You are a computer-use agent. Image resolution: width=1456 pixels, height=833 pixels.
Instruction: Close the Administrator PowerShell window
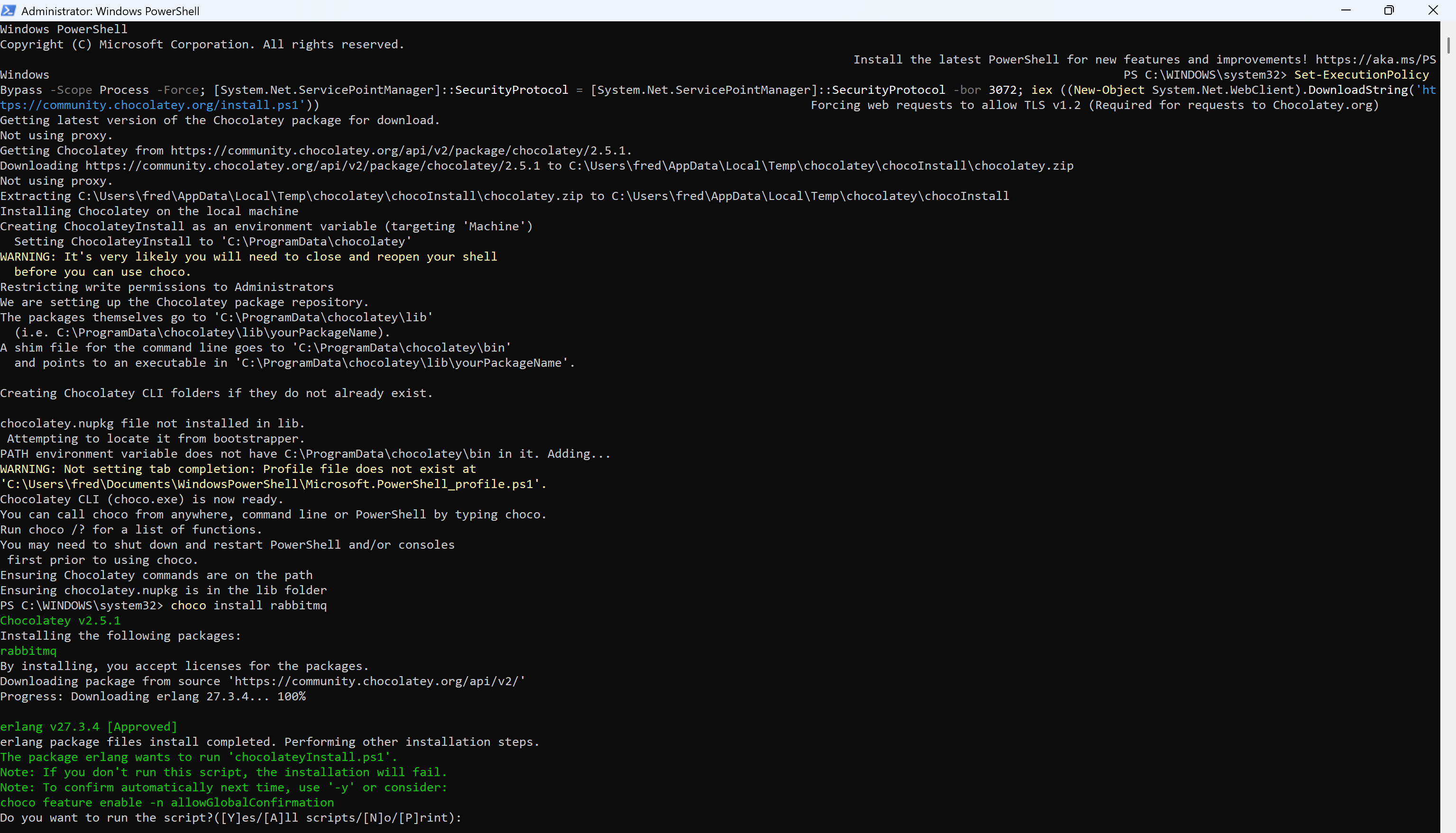click(1433, 10)
